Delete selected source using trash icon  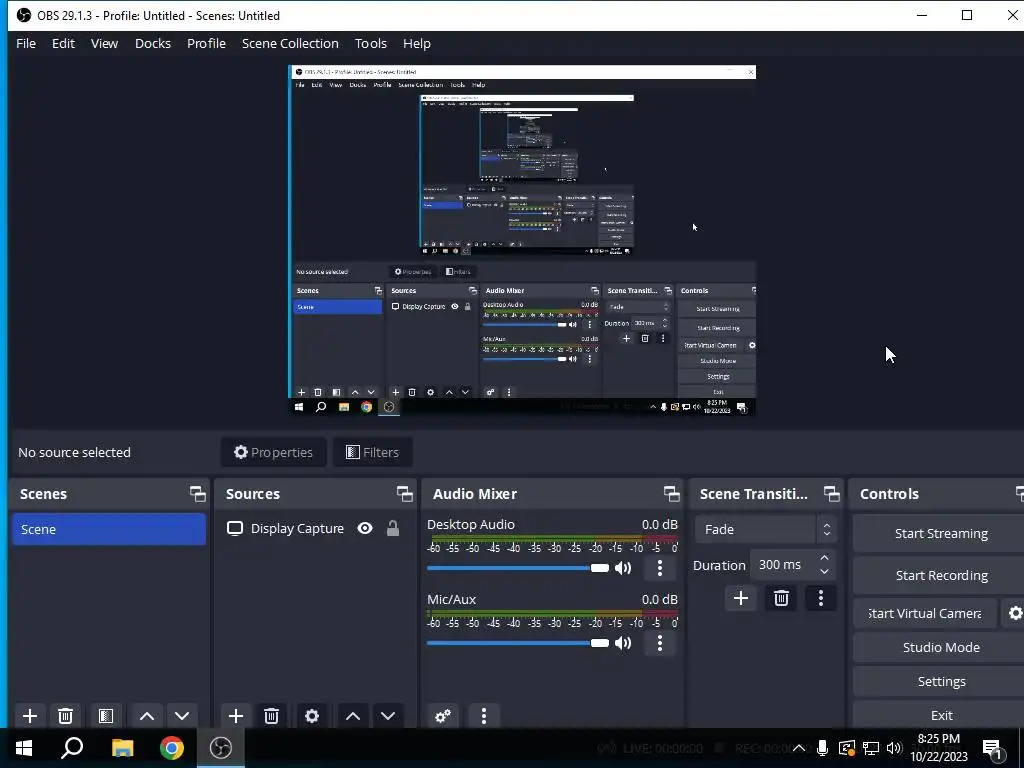[x=272, y=716]
